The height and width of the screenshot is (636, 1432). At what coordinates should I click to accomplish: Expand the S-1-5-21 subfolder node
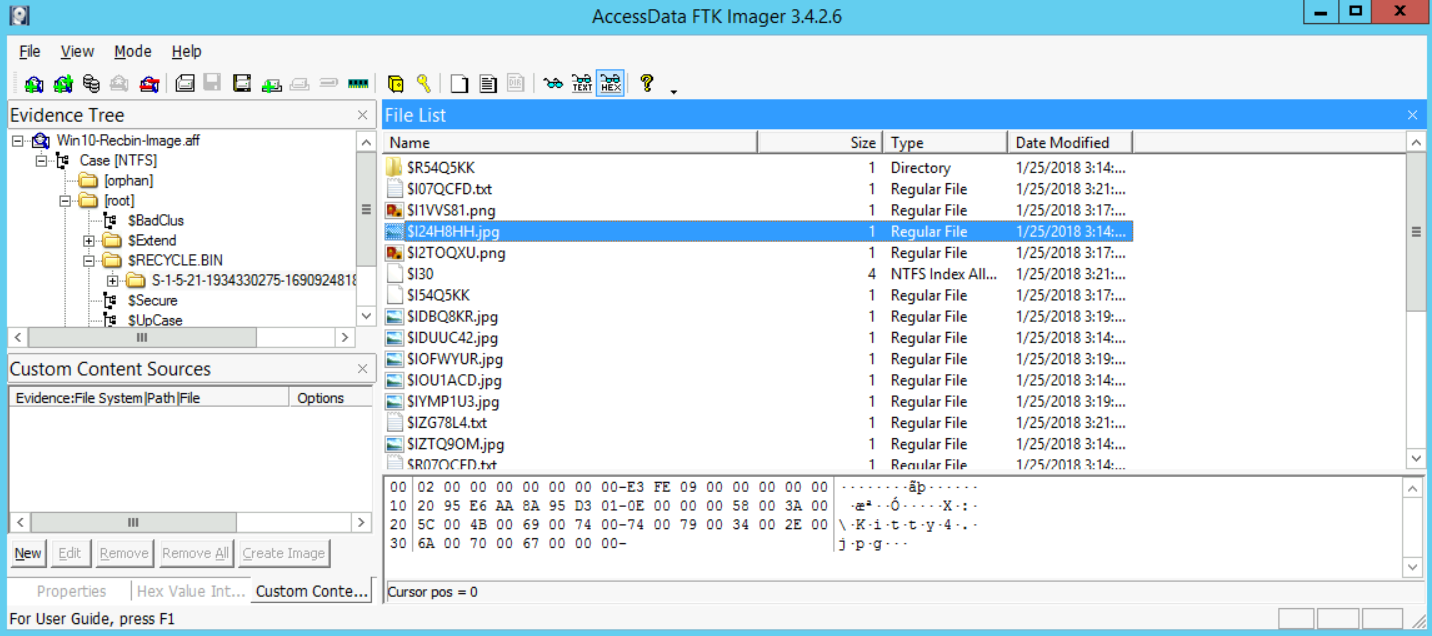113,281
